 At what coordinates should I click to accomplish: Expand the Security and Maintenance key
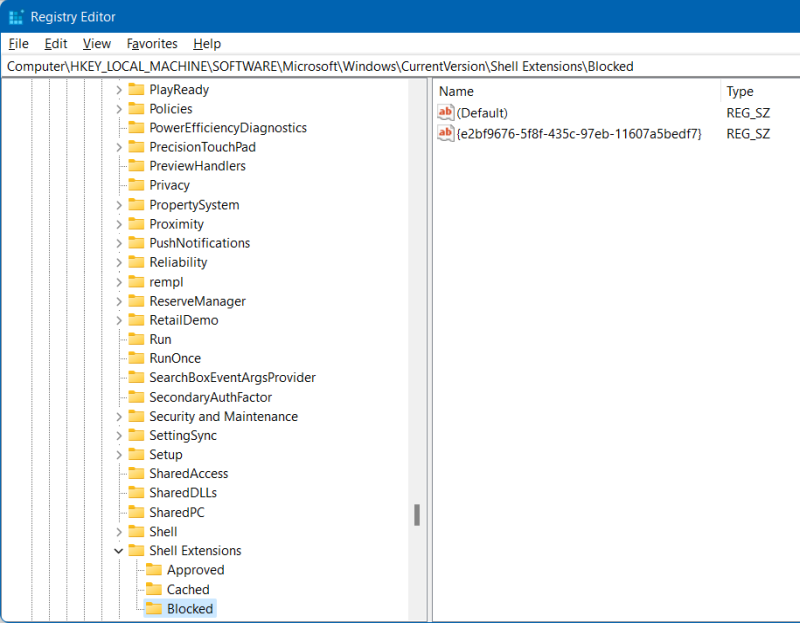click(118, 416)
